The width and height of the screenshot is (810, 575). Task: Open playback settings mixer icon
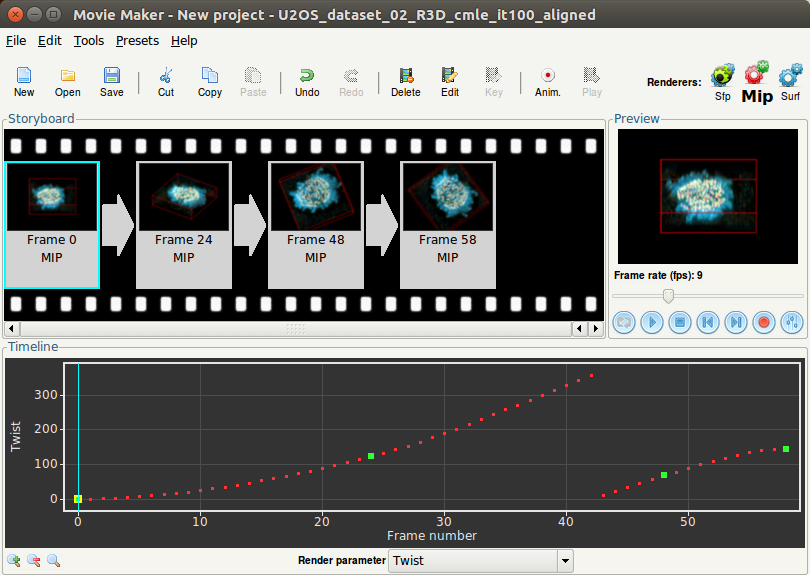[792, 322]
